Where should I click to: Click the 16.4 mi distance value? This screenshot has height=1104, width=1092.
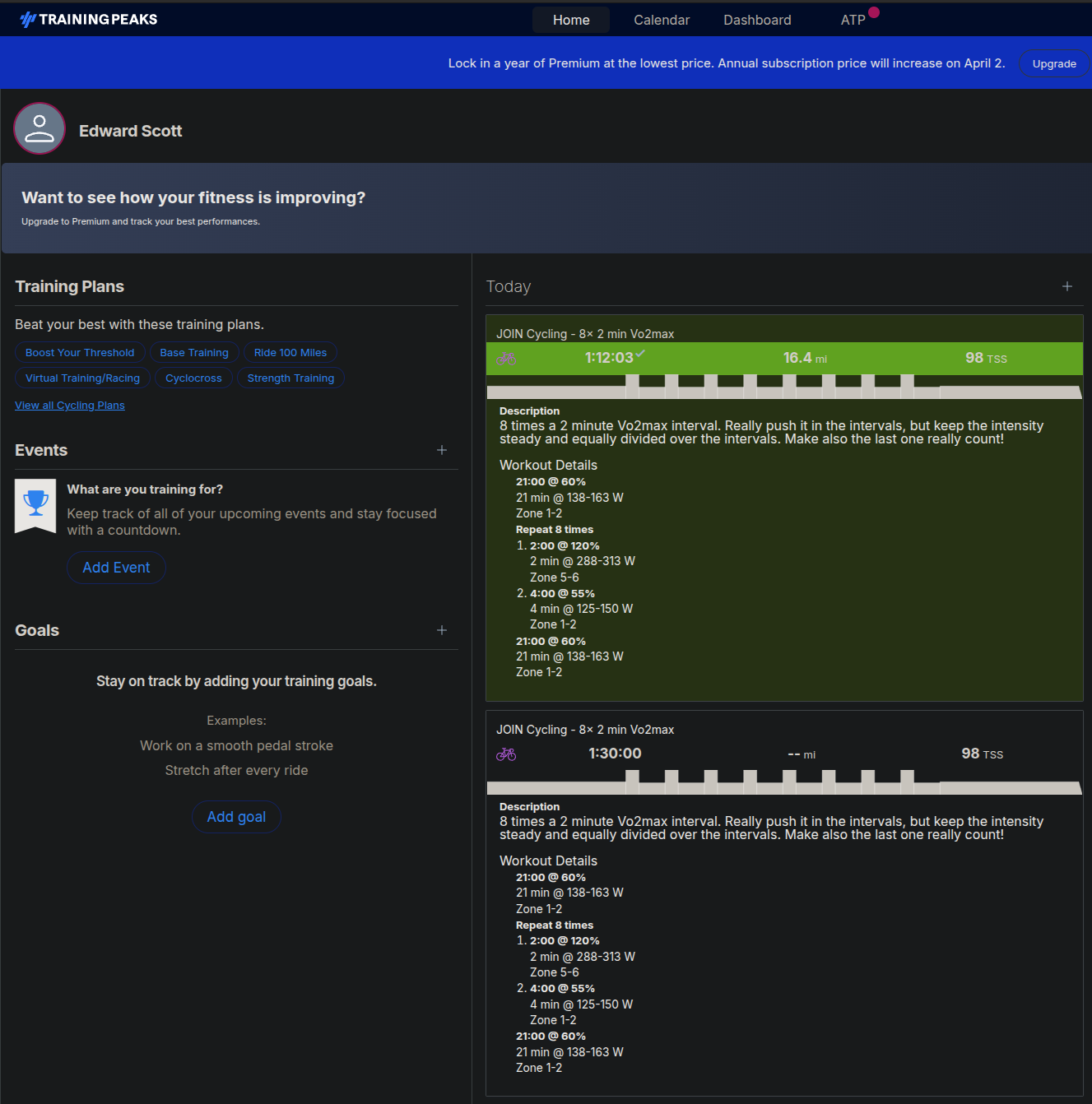(x=805, y=358)
